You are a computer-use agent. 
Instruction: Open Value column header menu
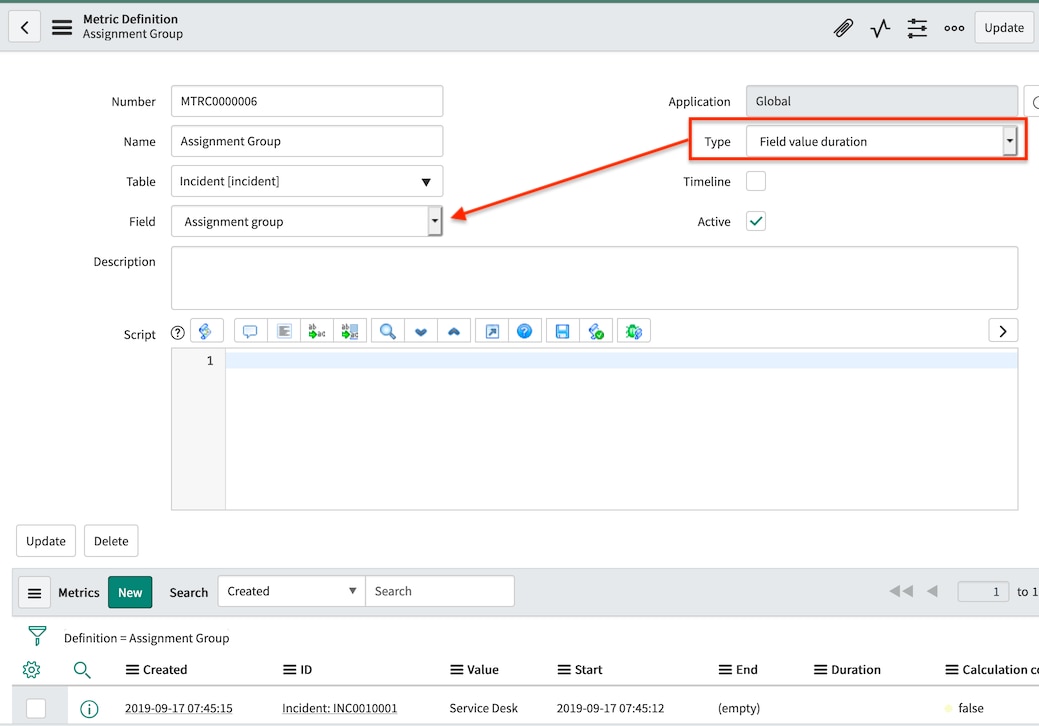pyautogui.click(x=457, y=670)
